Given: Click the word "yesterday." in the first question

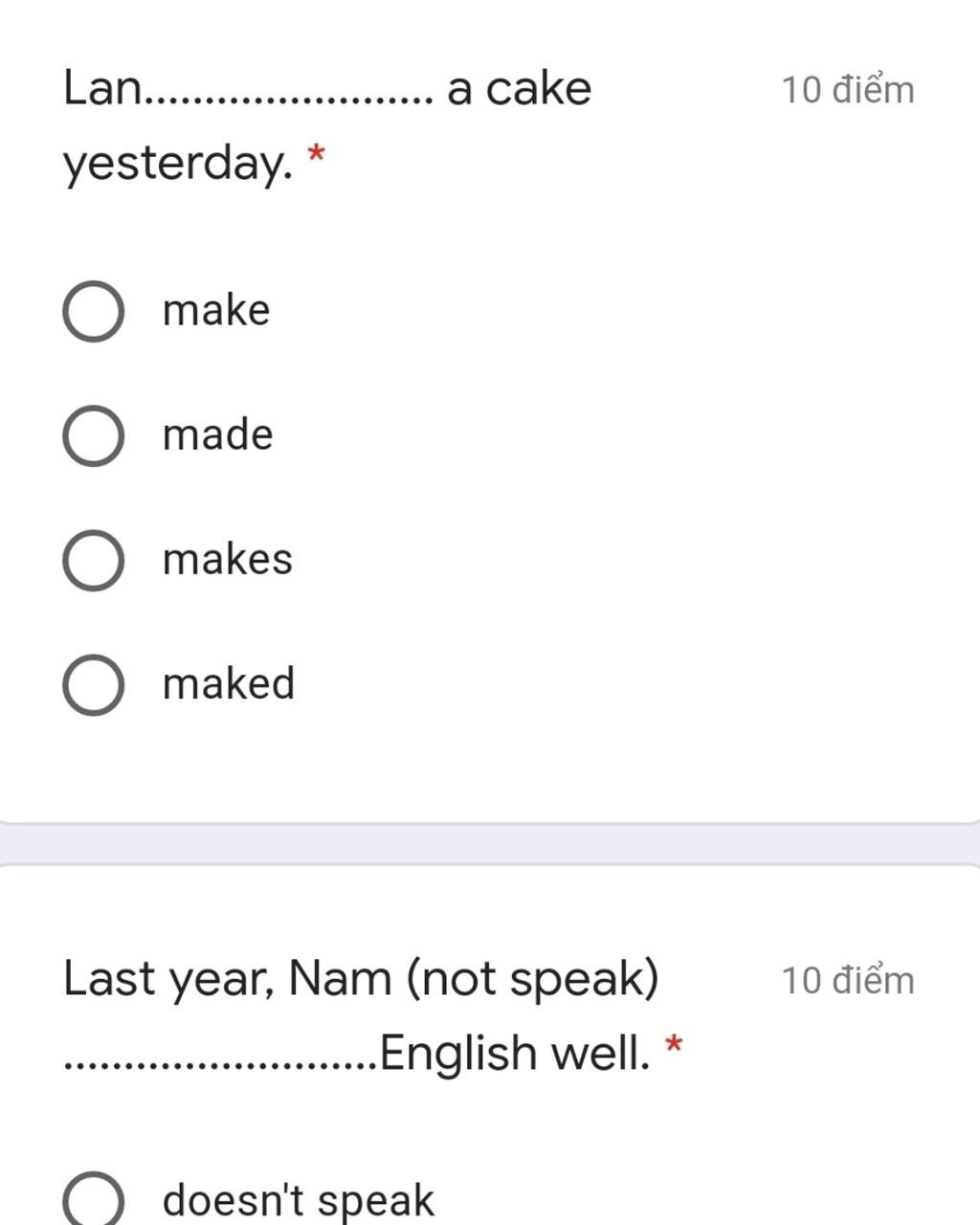Looking at the screenshot, I should [x=177, y=164].
